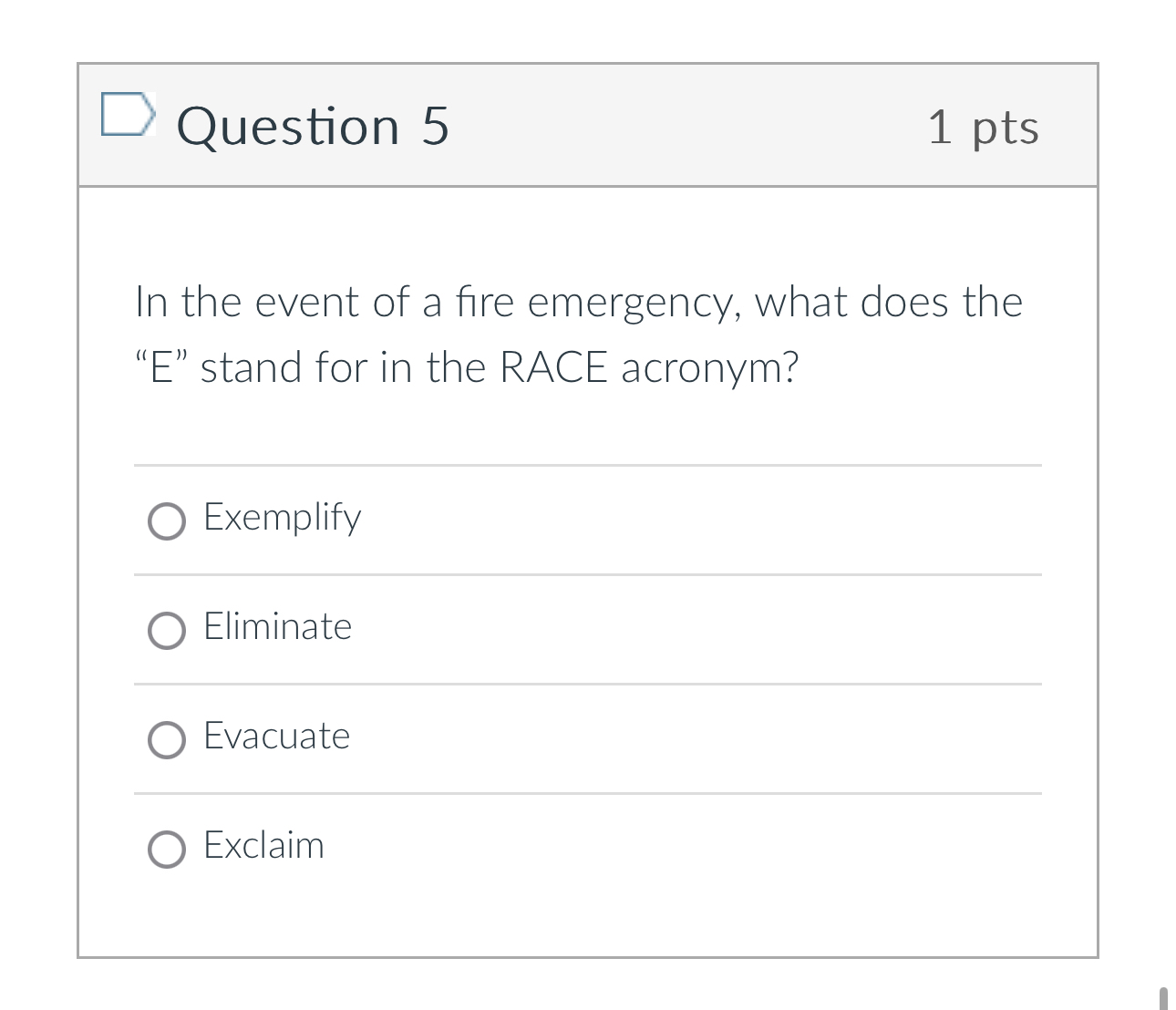Click the 1 pts points label
Screen dimensions: 1176x1010
click(983, 127)
